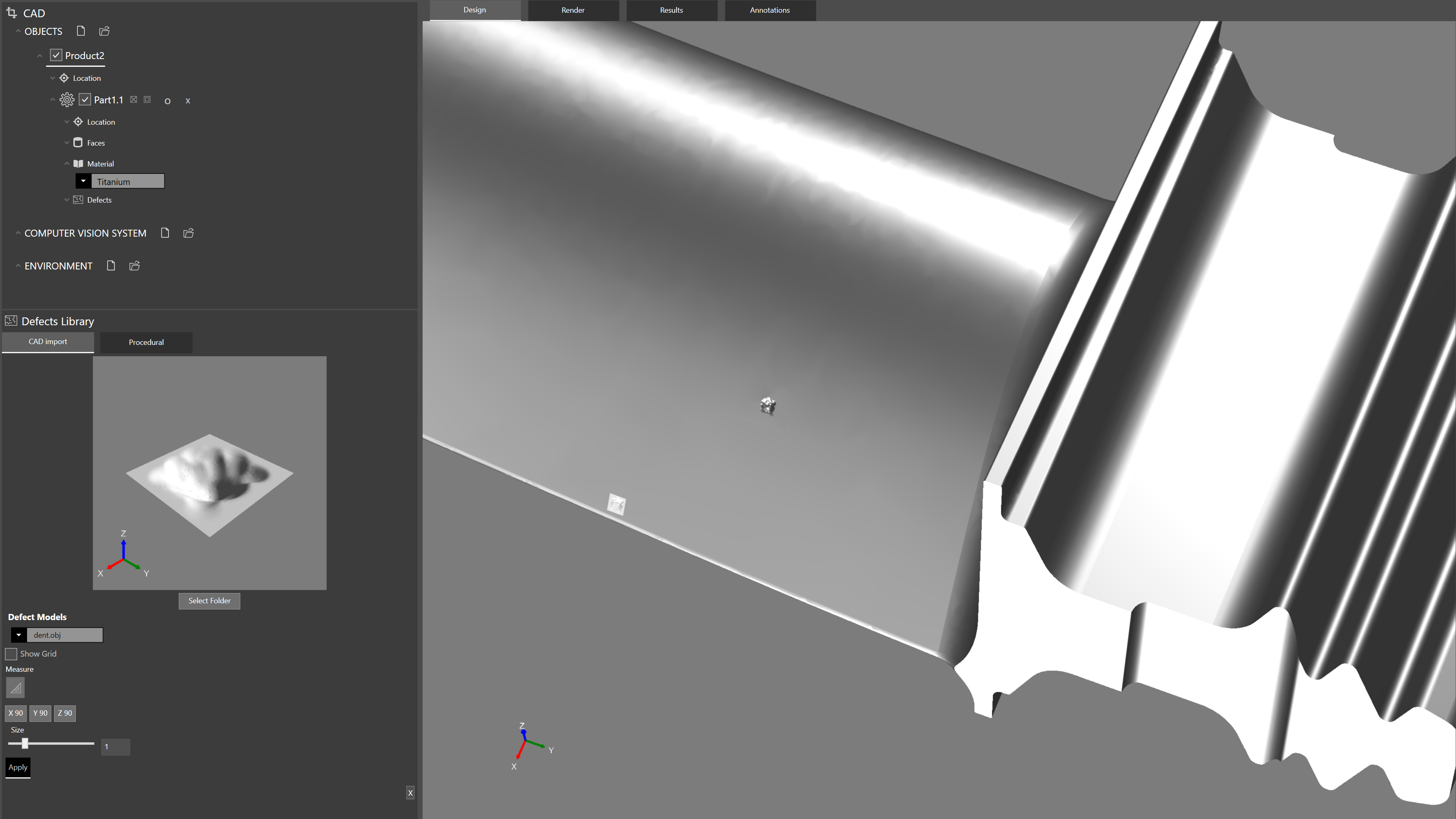Expand the Faces tree node
The image size is (1456, 819).
coord(67,143)
